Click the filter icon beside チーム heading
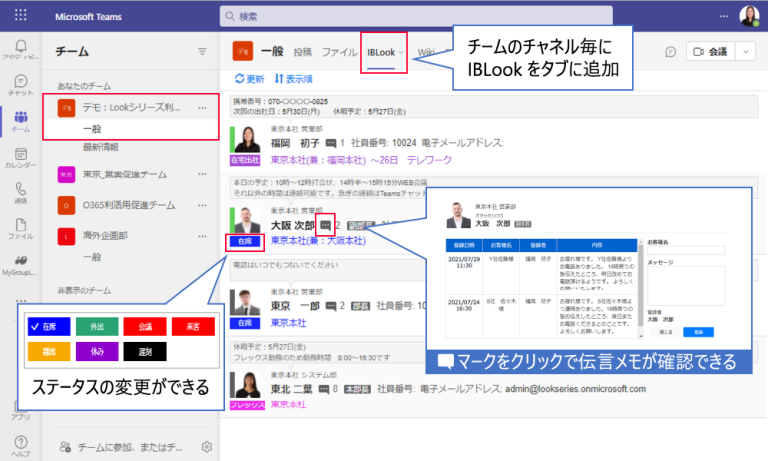 202,51
